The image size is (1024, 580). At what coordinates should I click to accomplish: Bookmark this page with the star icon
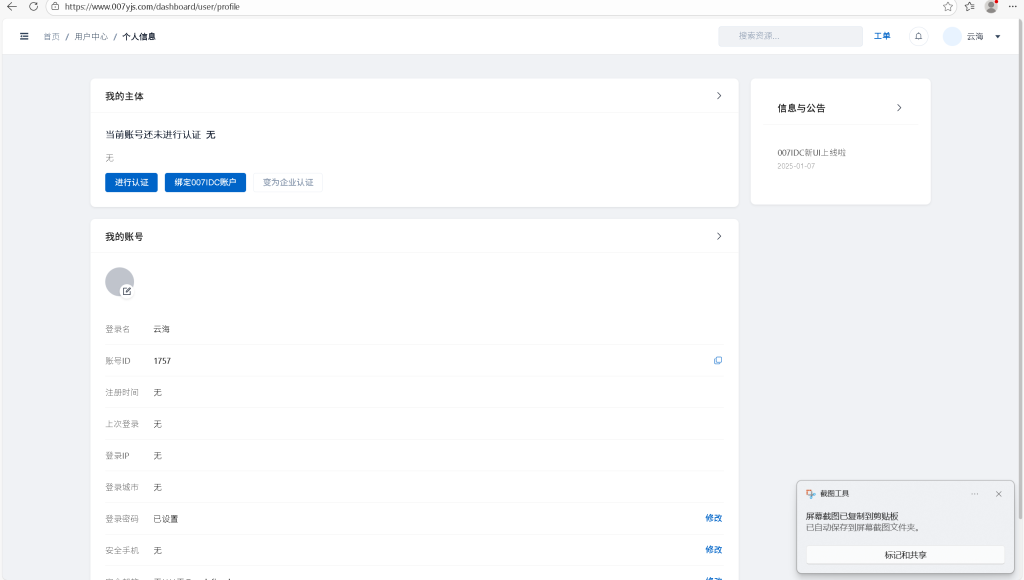pos(948,6)
